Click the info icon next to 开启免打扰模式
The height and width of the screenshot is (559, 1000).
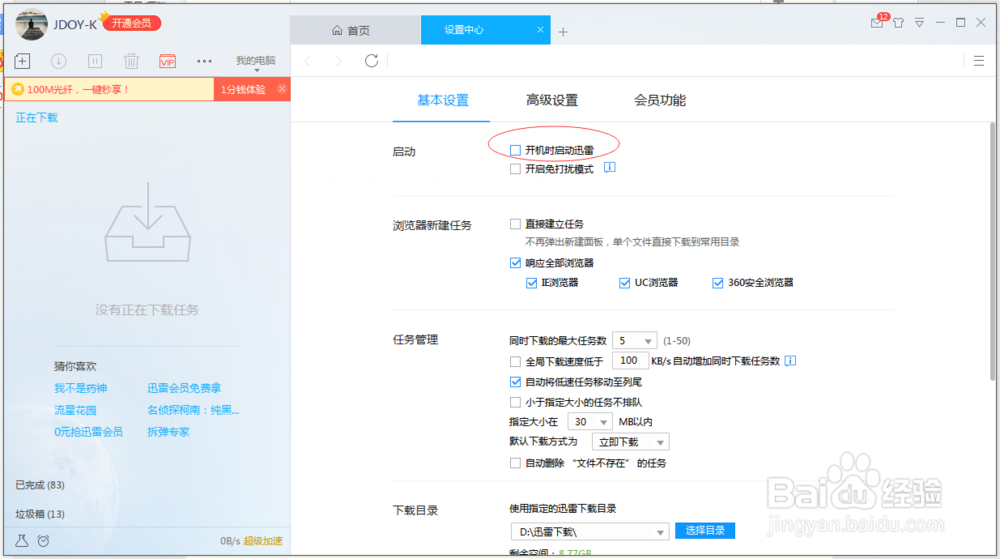(x=610, y=168)
